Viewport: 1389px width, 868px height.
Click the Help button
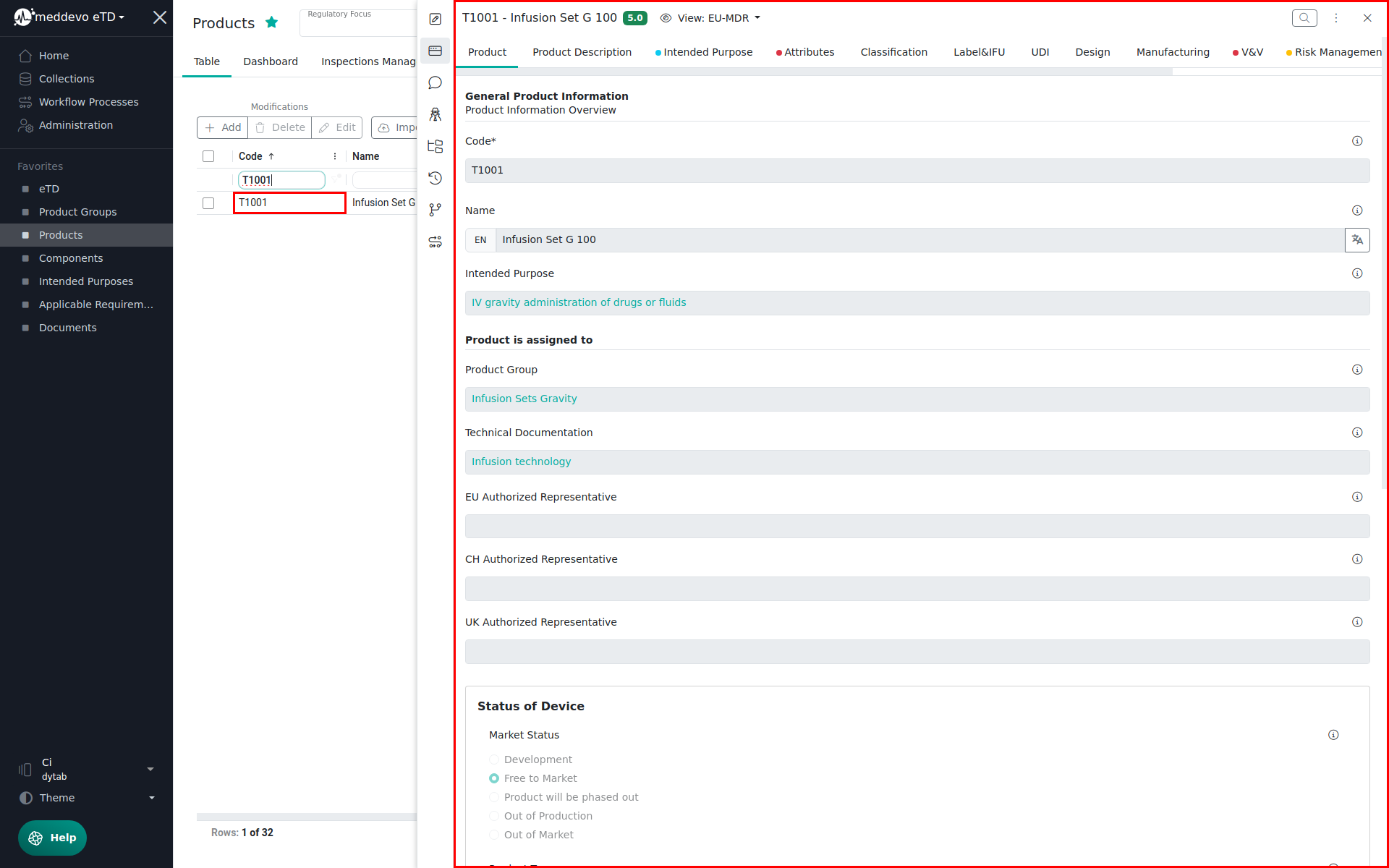coord(52,838)
